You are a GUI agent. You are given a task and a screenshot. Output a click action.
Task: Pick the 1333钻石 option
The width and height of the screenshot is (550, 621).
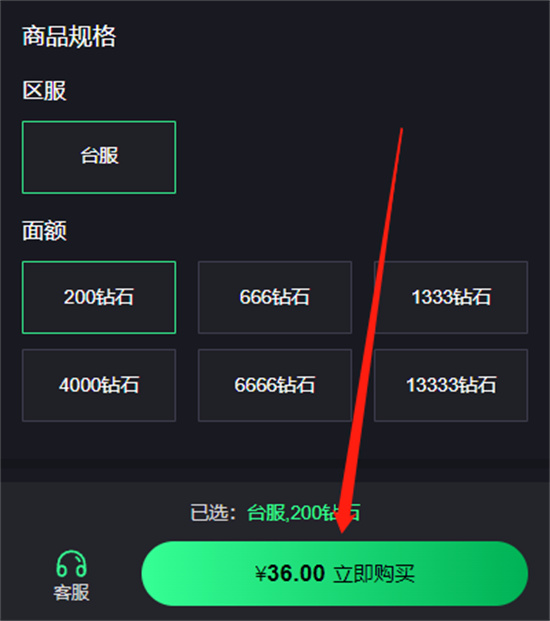click(451, 297)
